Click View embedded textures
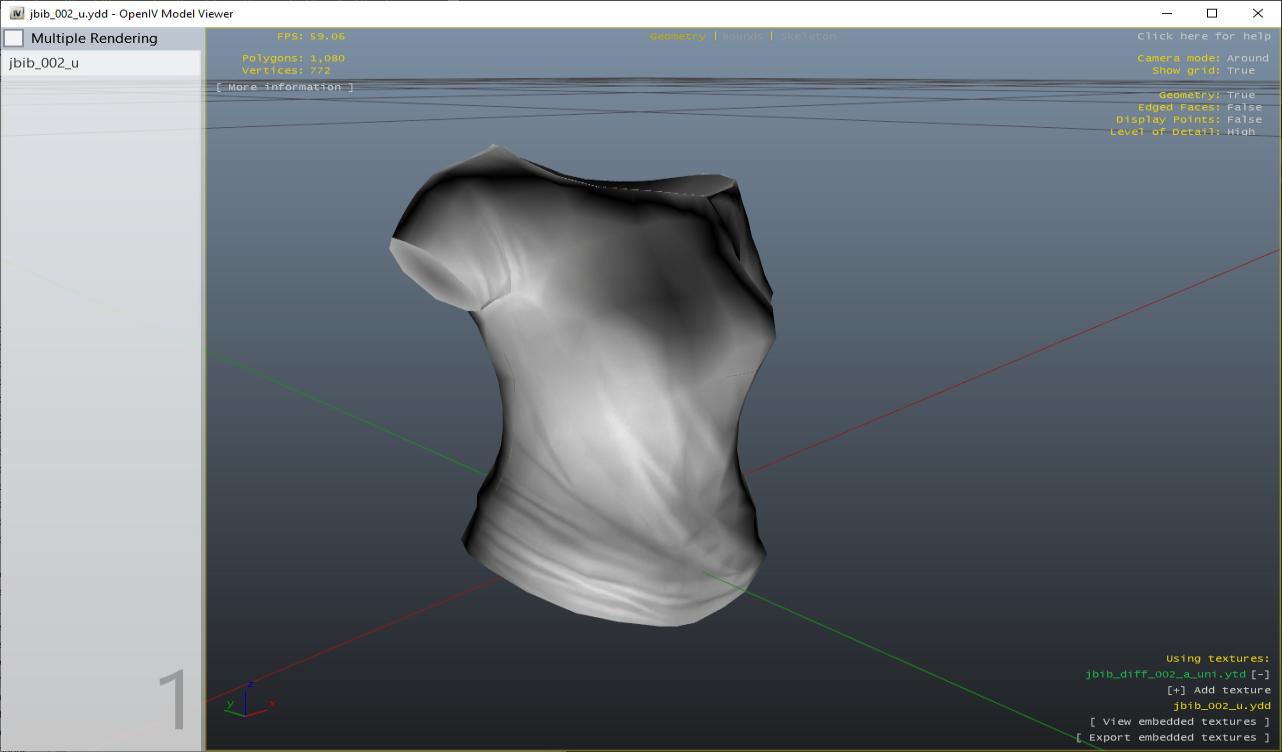 coord(1180,721)
